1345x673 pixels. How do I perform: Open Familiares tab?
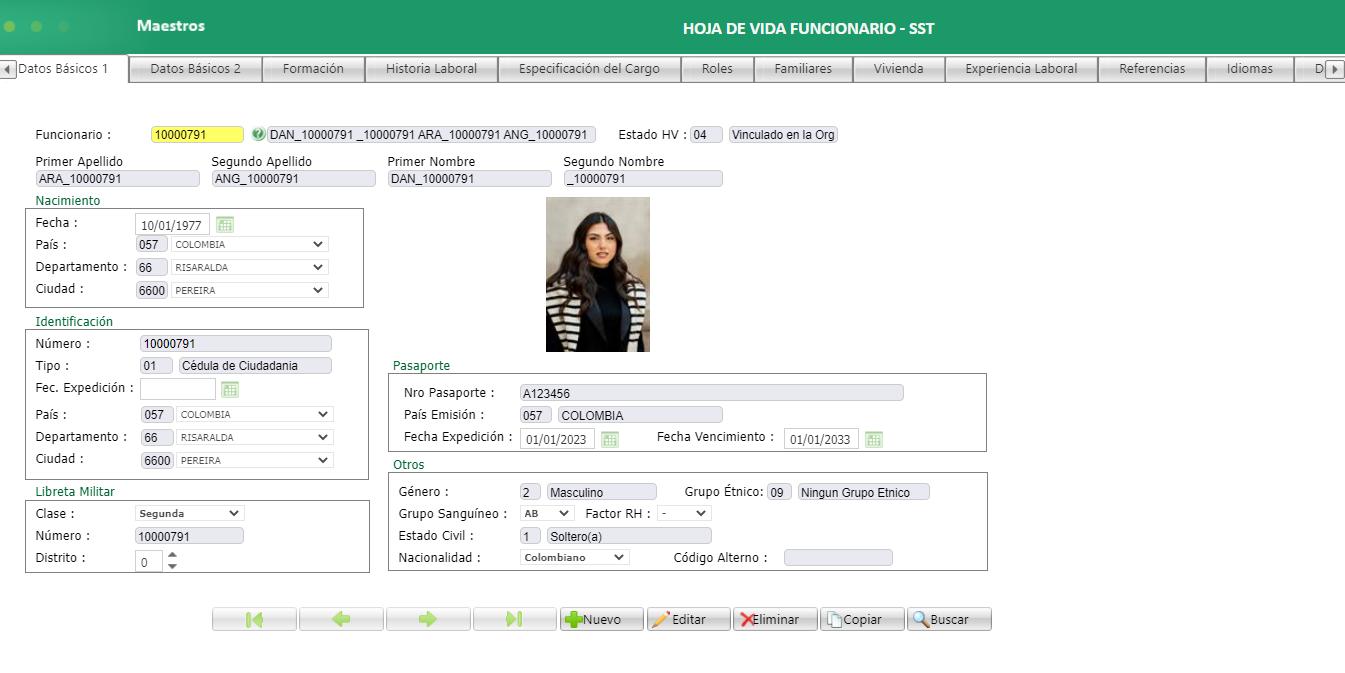pyautogui.click(x=803, y=69)
